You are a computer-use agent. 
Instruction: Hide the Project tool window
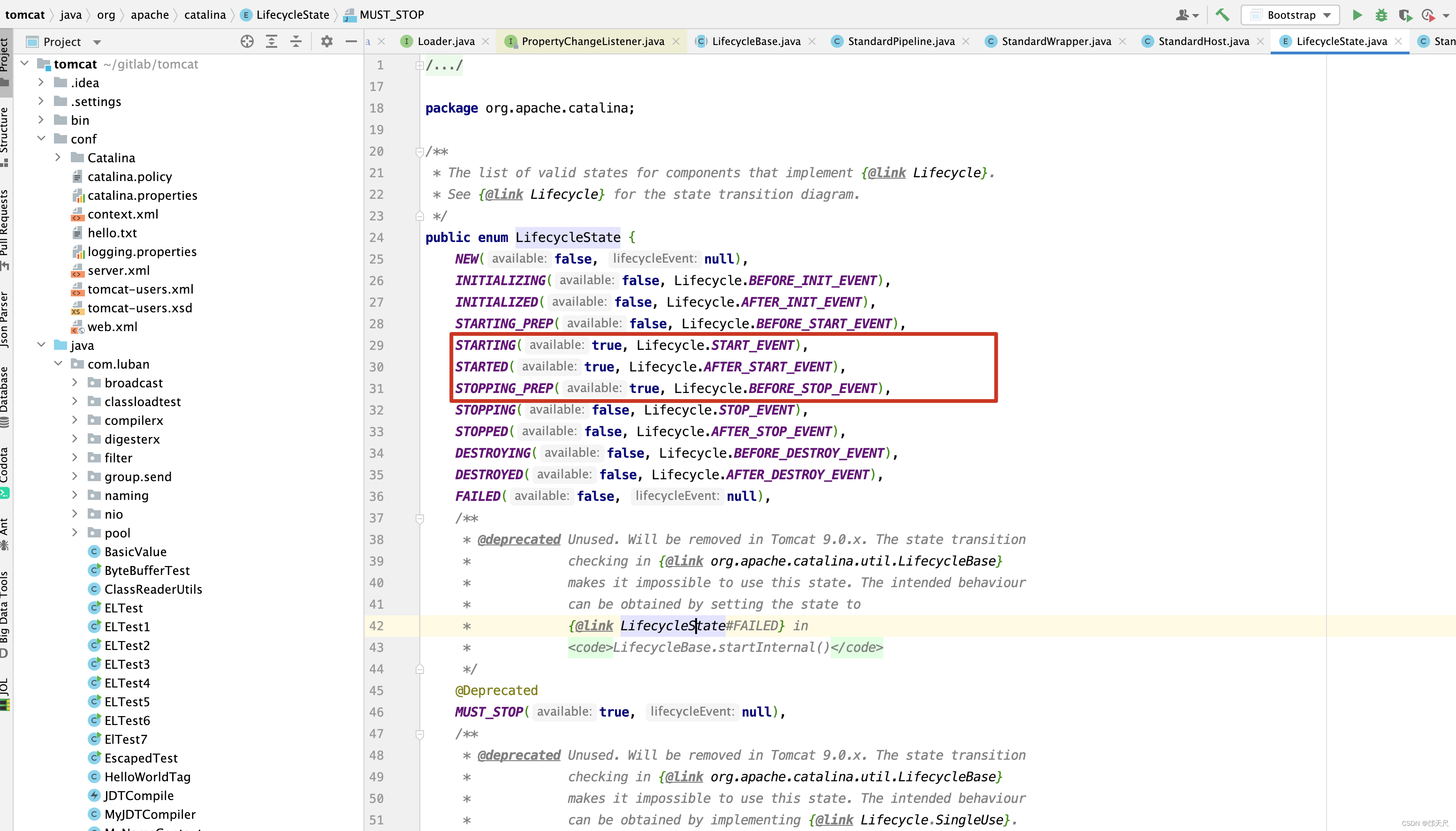pos(351,41)
